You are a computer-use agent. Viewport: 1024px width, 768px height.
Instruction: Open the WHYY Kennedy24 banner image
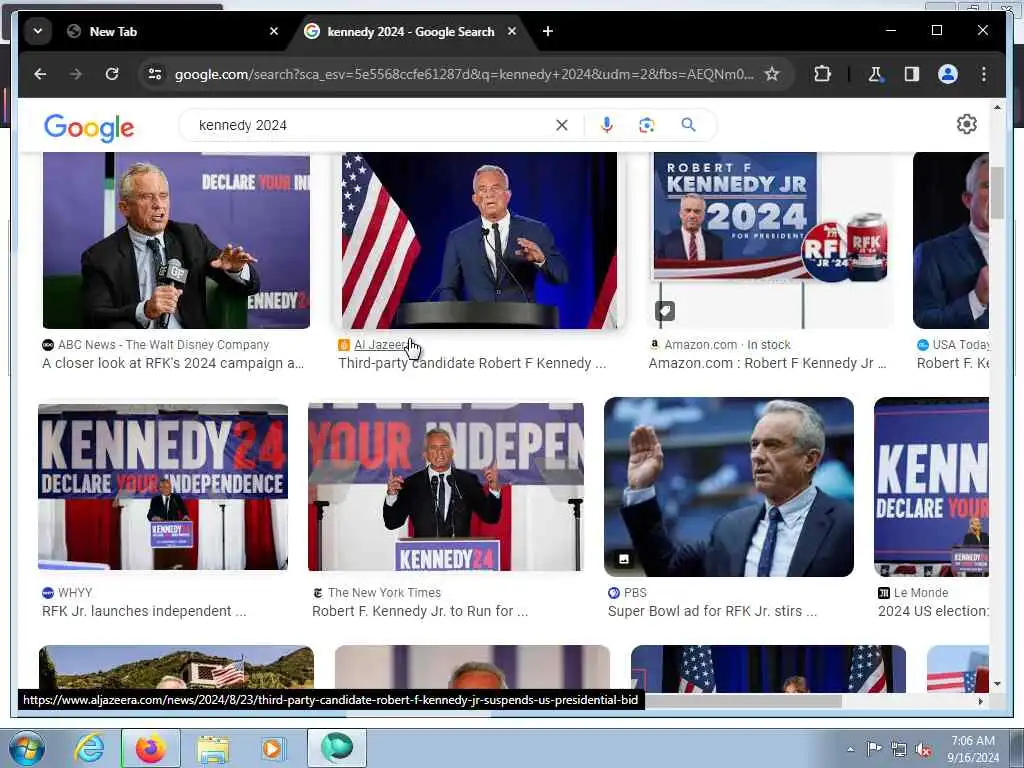[163, 487]
